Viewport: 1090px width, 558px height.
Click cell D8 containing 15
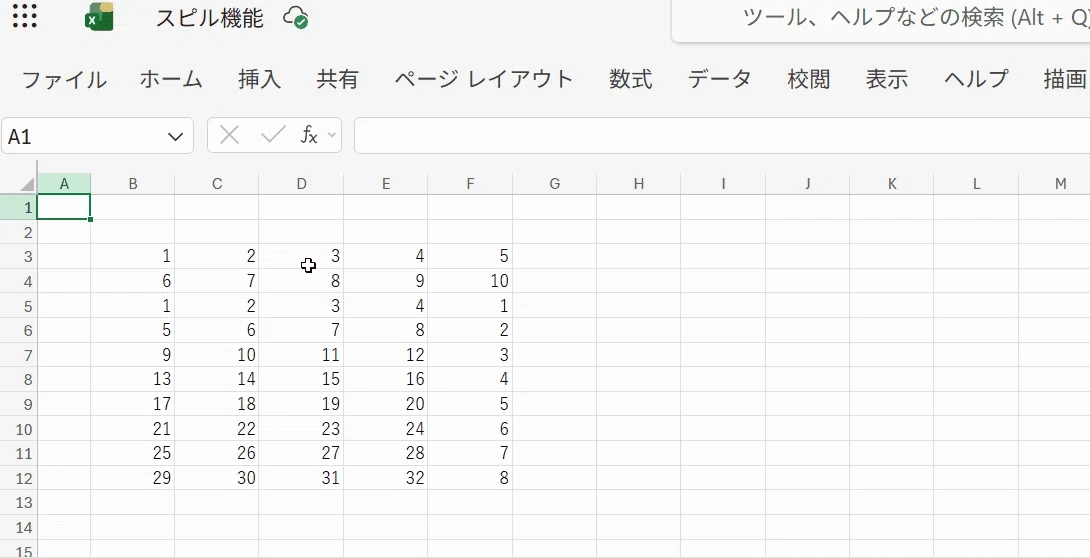301,379
